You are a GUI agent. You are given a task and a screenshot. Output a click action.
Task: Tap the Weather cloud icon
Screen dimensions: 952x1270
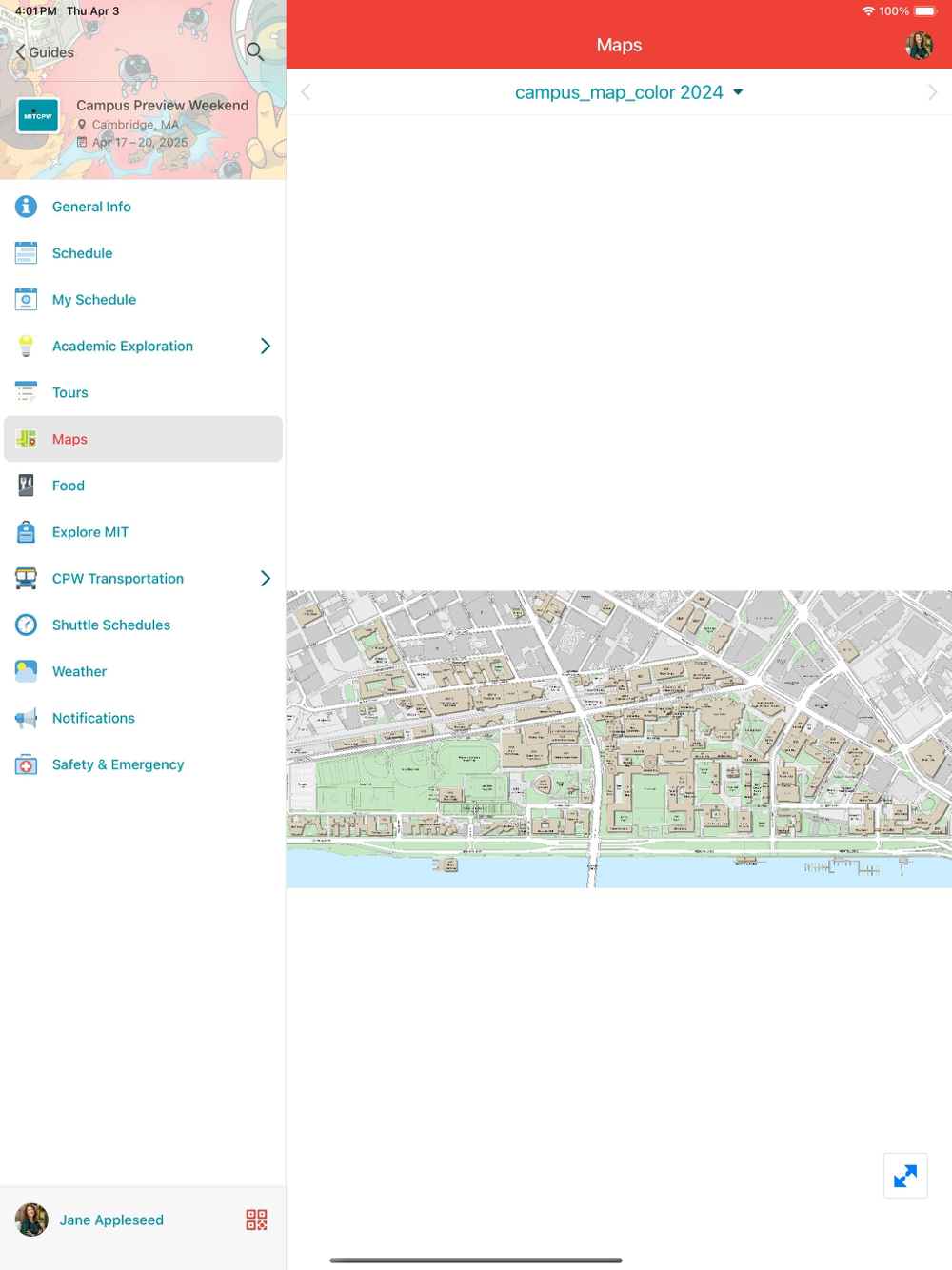pos(26,671)
